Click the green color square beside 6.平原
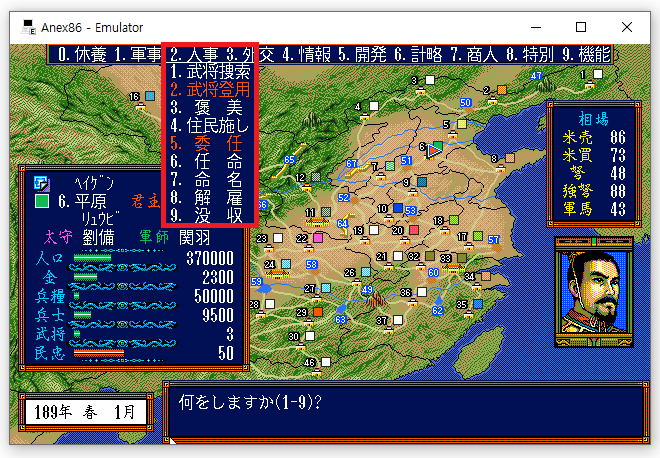 42,201
